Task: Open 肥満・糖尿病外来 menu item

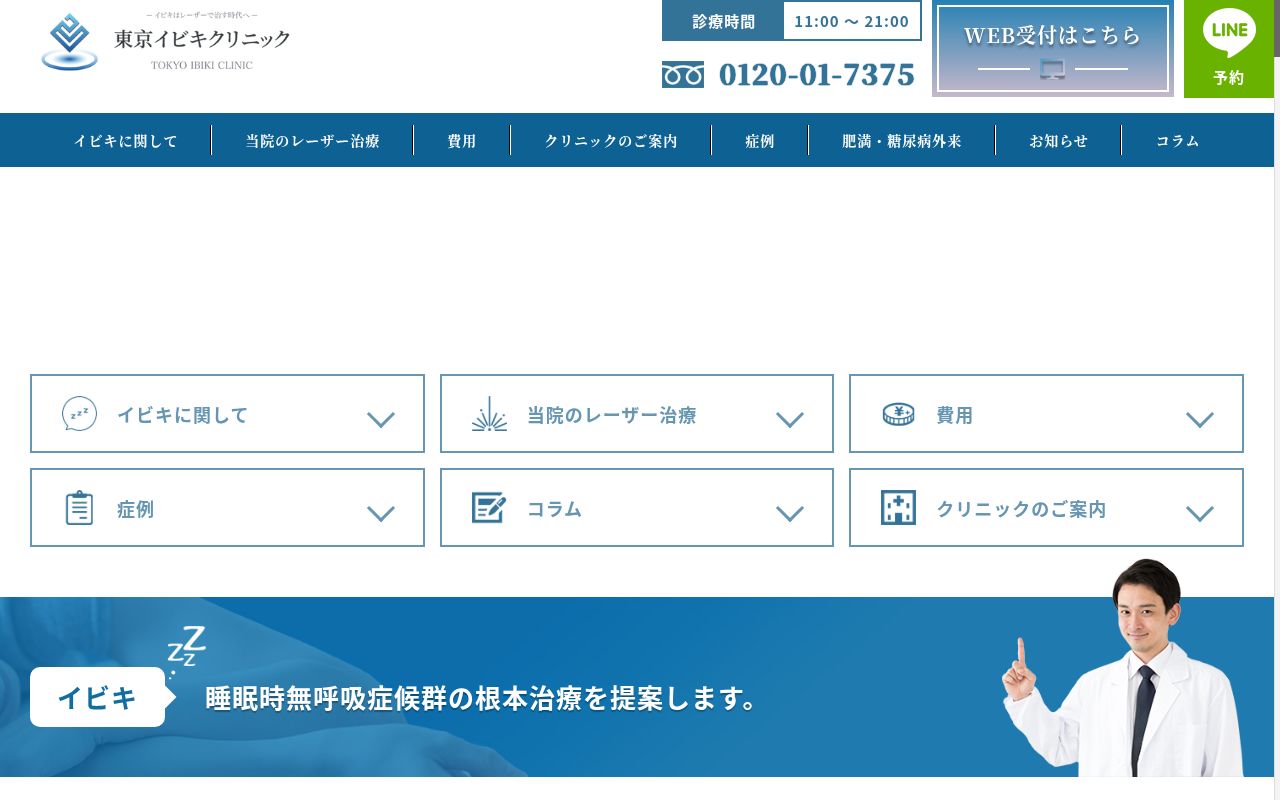Action: [902, 141]
